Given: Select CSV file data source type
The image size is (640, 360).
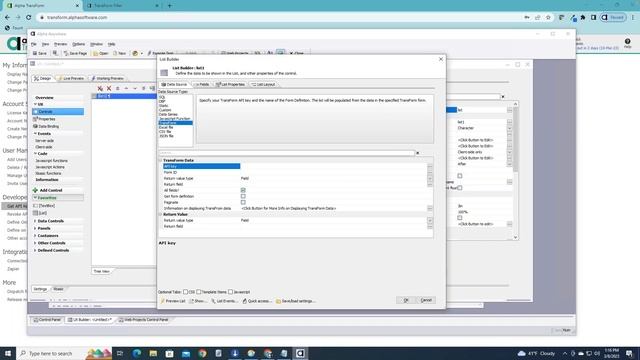Looking at the screenshot, I should tap(165, 131).
